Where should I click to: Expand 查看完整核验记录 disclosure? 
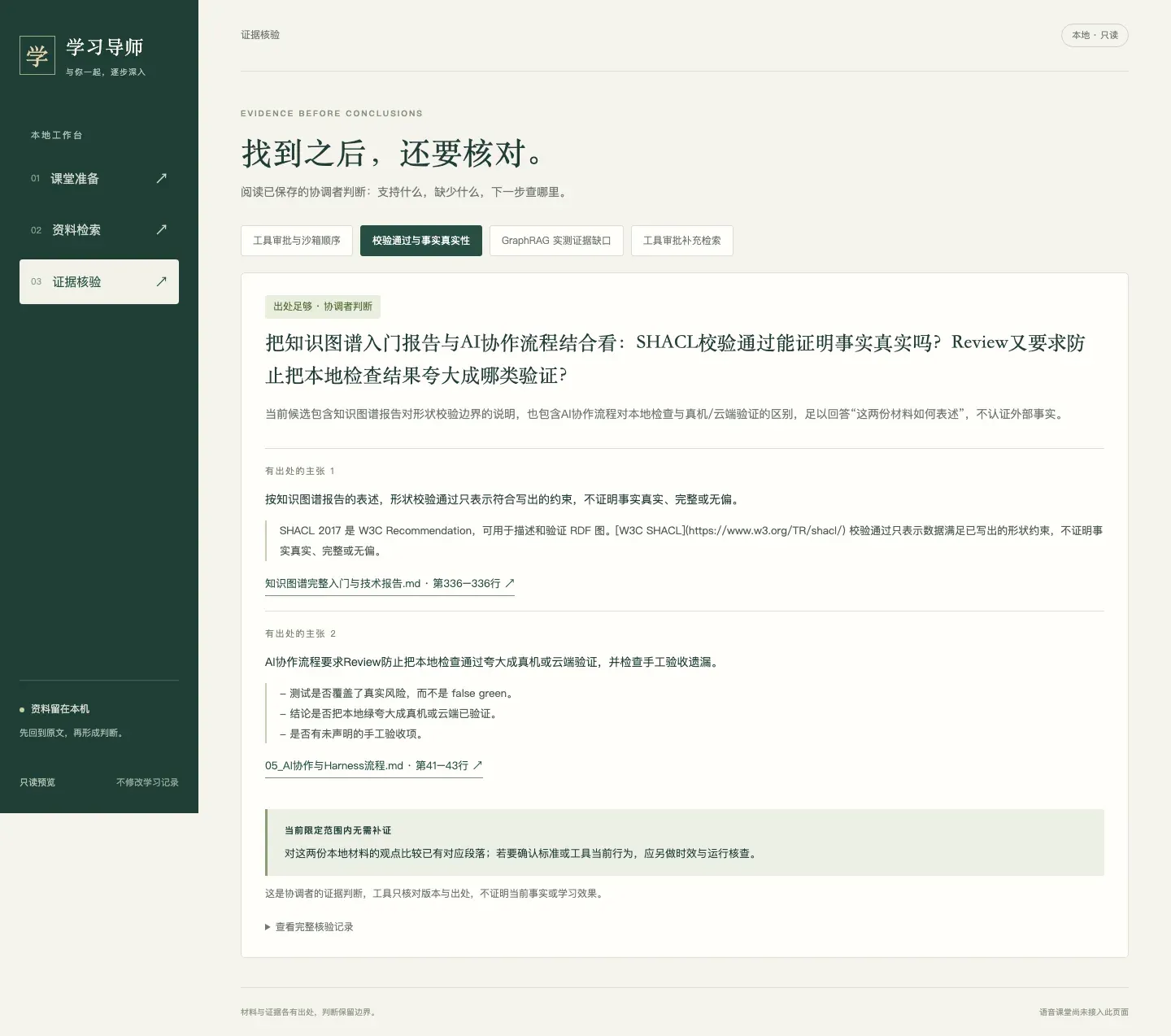point(309,927)
